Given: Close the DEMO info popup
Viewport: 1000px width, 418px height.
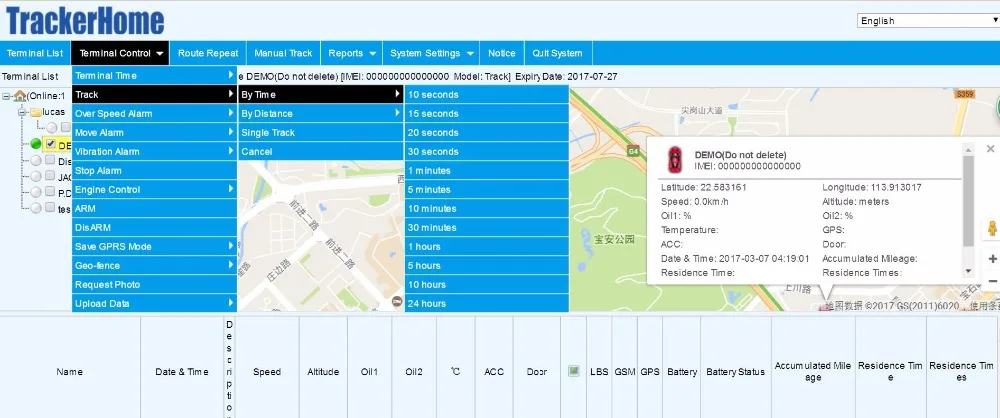Looking at the screenshot, I should click(x=990, y=149).
